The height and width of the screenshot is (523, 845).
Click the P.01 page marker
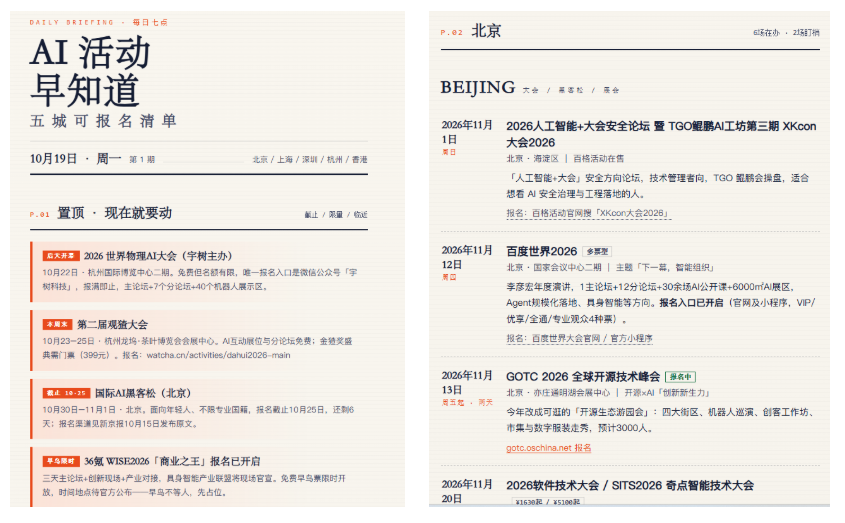tap(39, 215)
